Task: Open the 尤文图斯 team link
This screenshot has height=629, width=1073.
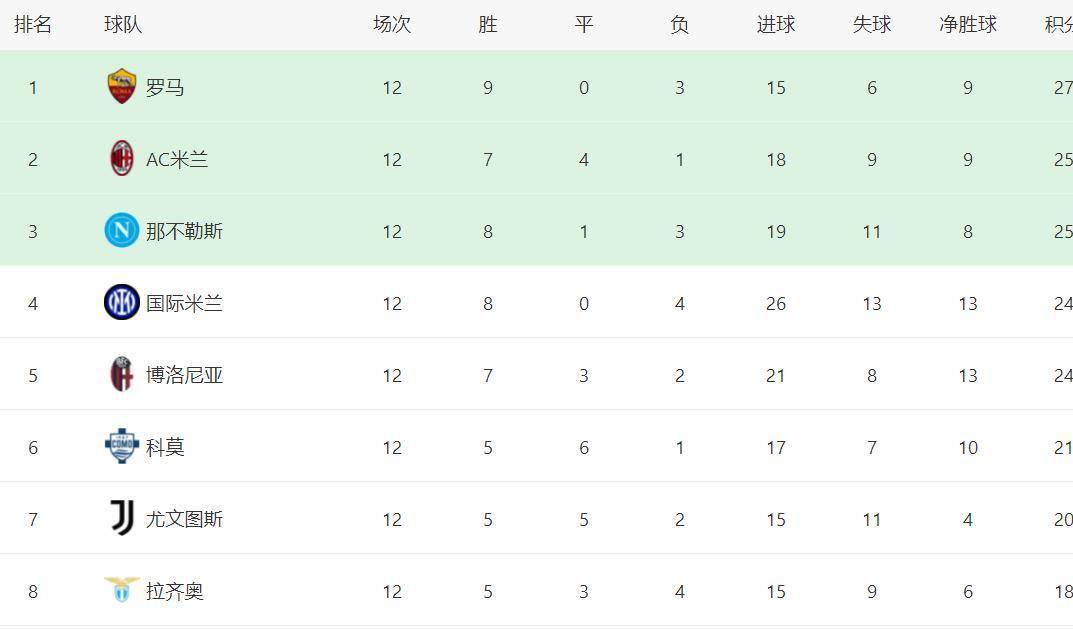Action: coord(184,520)
